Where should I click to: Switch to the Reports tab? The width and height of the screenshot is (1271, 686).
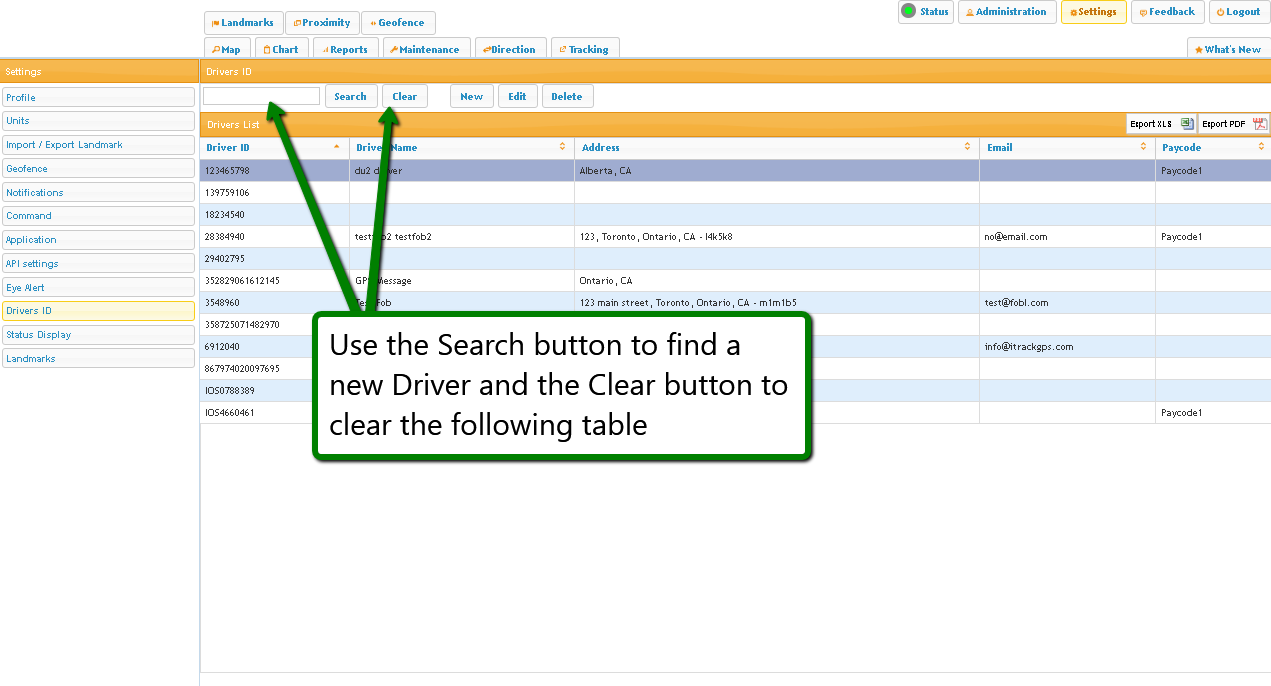pyautogui.click(x=345, y=49)
